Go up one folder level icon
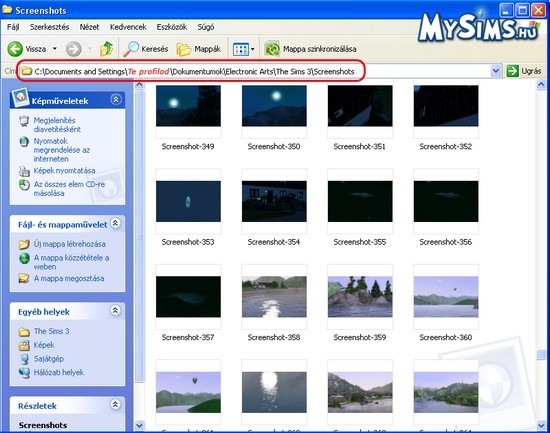The image size is (550, 433). tap(106, 49)
